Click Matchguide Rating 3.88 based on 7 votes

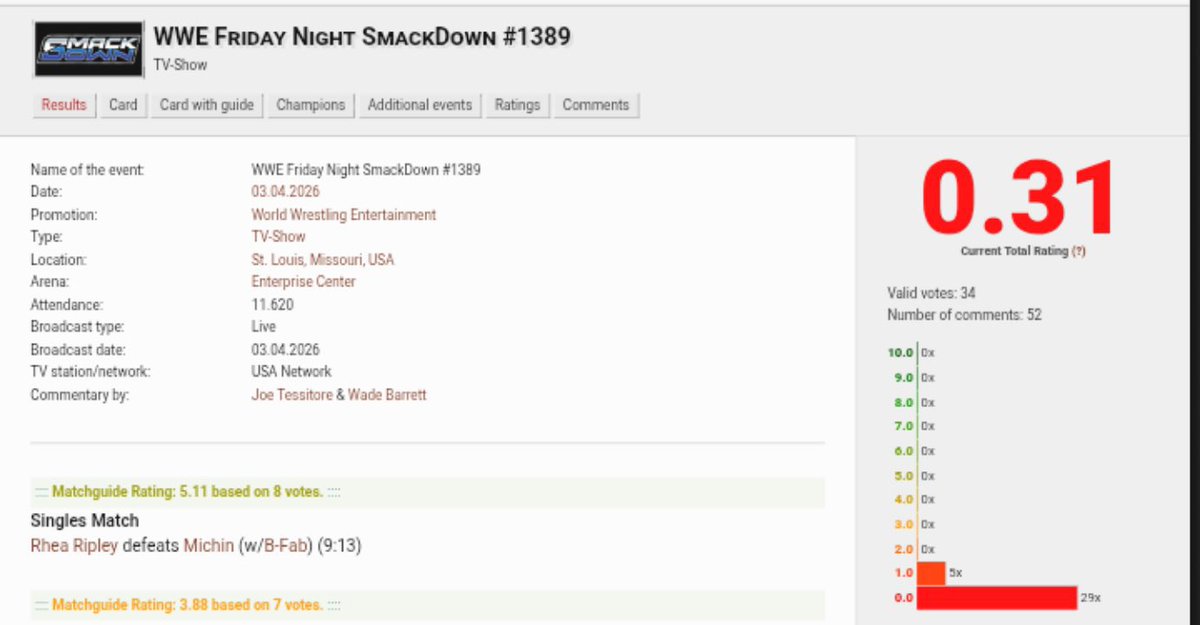point(187,605)
